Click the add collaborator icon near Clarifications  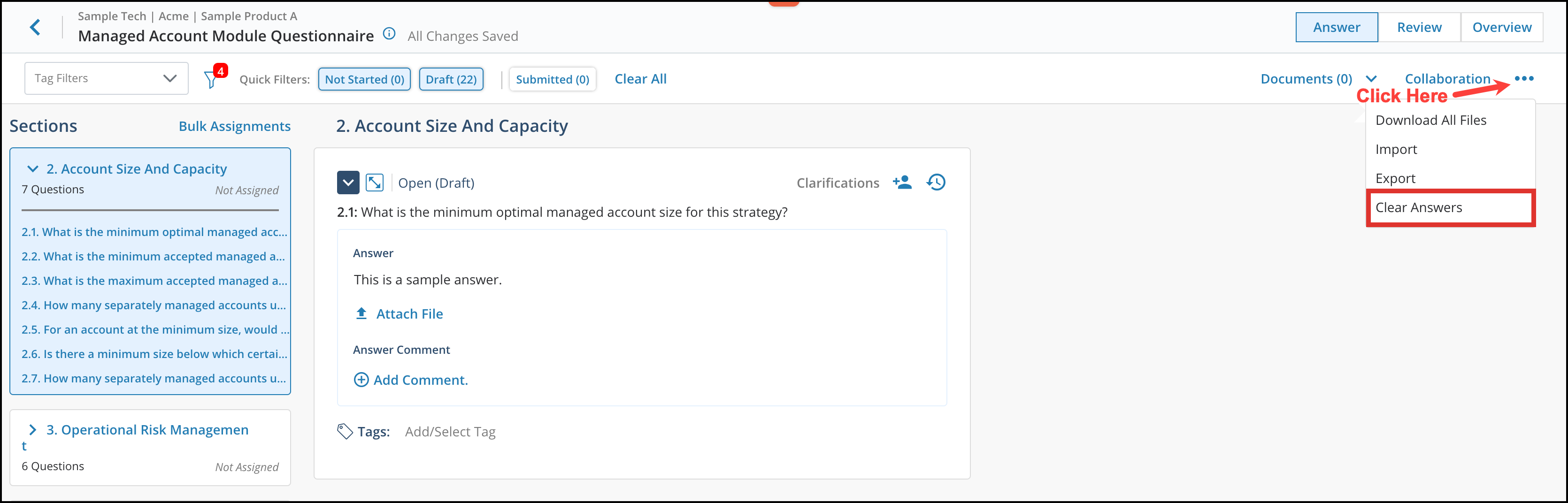pyautogui.click(x=903, y=182)
